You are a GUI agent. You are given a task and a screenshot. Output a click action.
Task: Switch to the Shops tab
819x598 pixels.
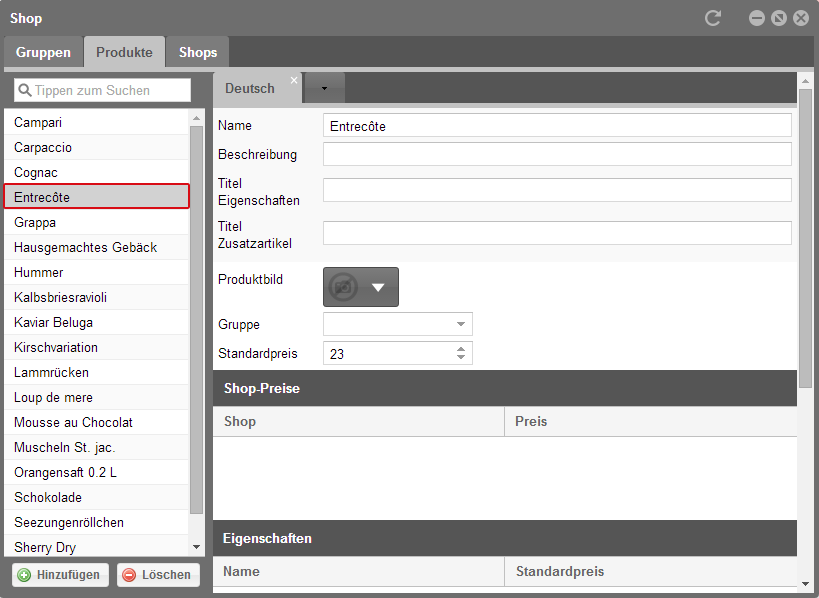pyautogui.click(x=198, y=52)
